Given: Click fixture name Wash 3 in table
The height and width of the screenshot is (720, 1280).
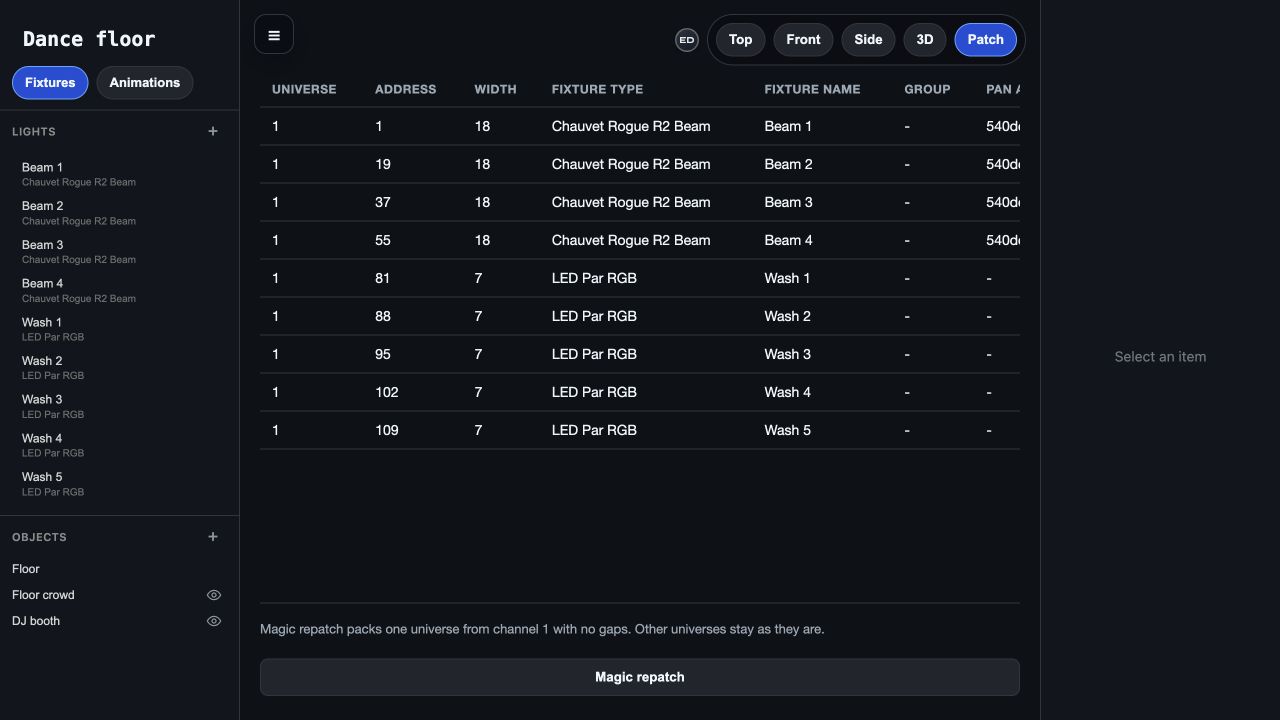Looking at the screenshot, I should click(x=787, y=354).
